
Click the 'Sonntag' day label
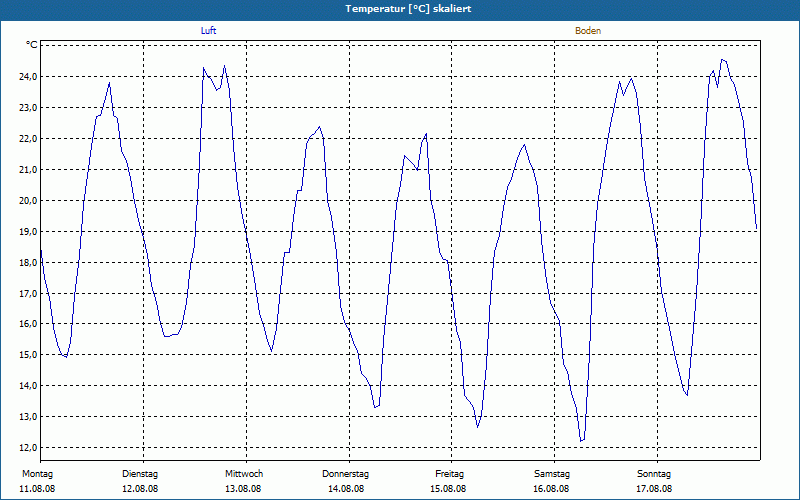point(654,474)
